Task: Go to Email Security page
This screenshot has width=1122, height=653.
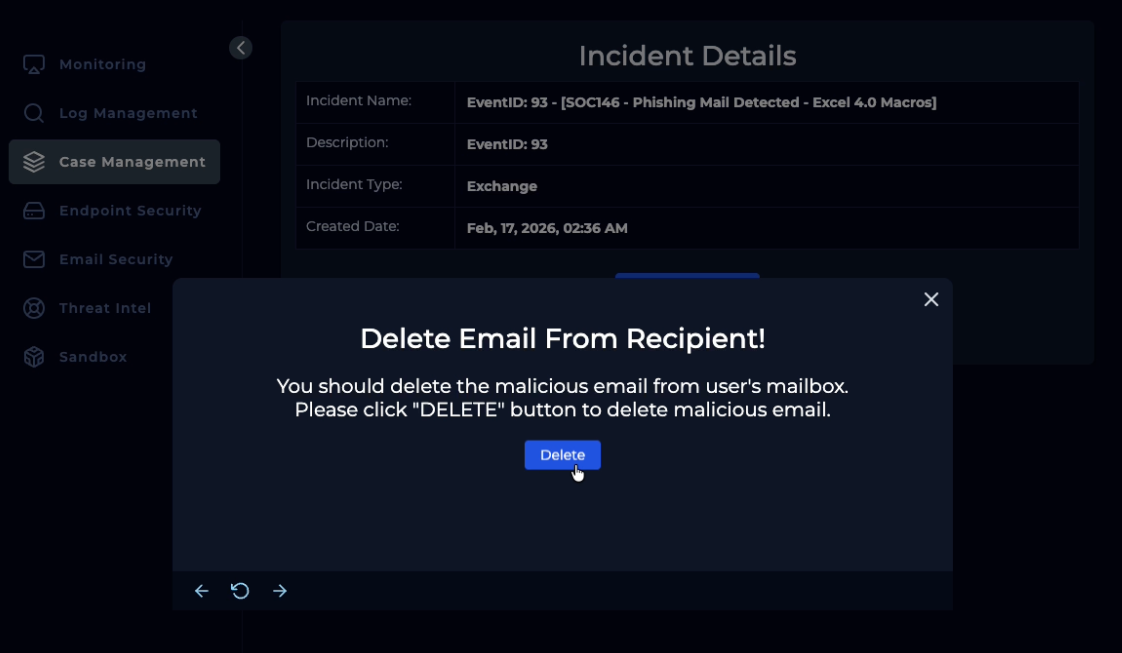Action: coord(116,260)
